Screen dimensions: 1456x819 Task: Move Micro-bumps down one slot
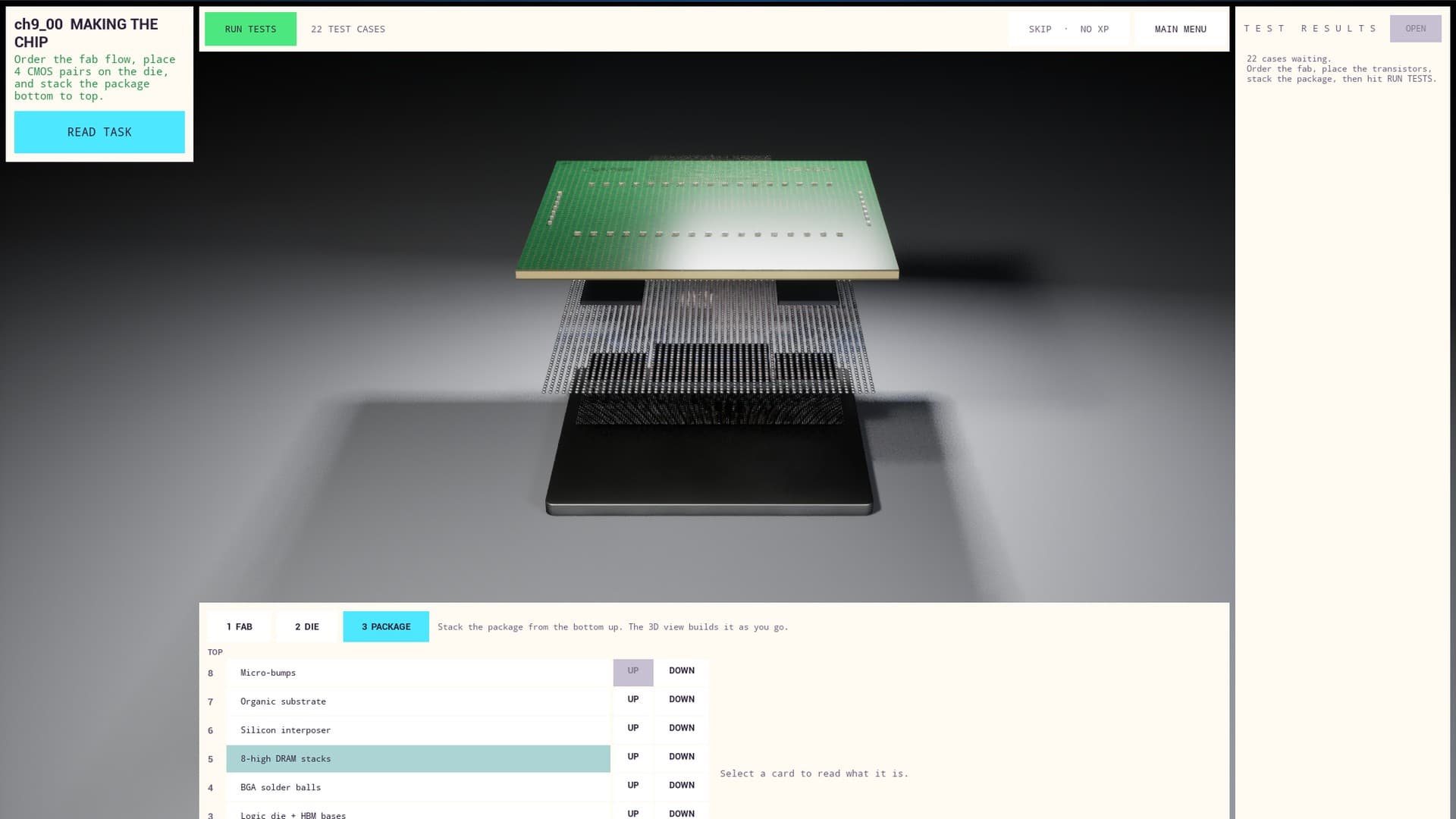682,671
